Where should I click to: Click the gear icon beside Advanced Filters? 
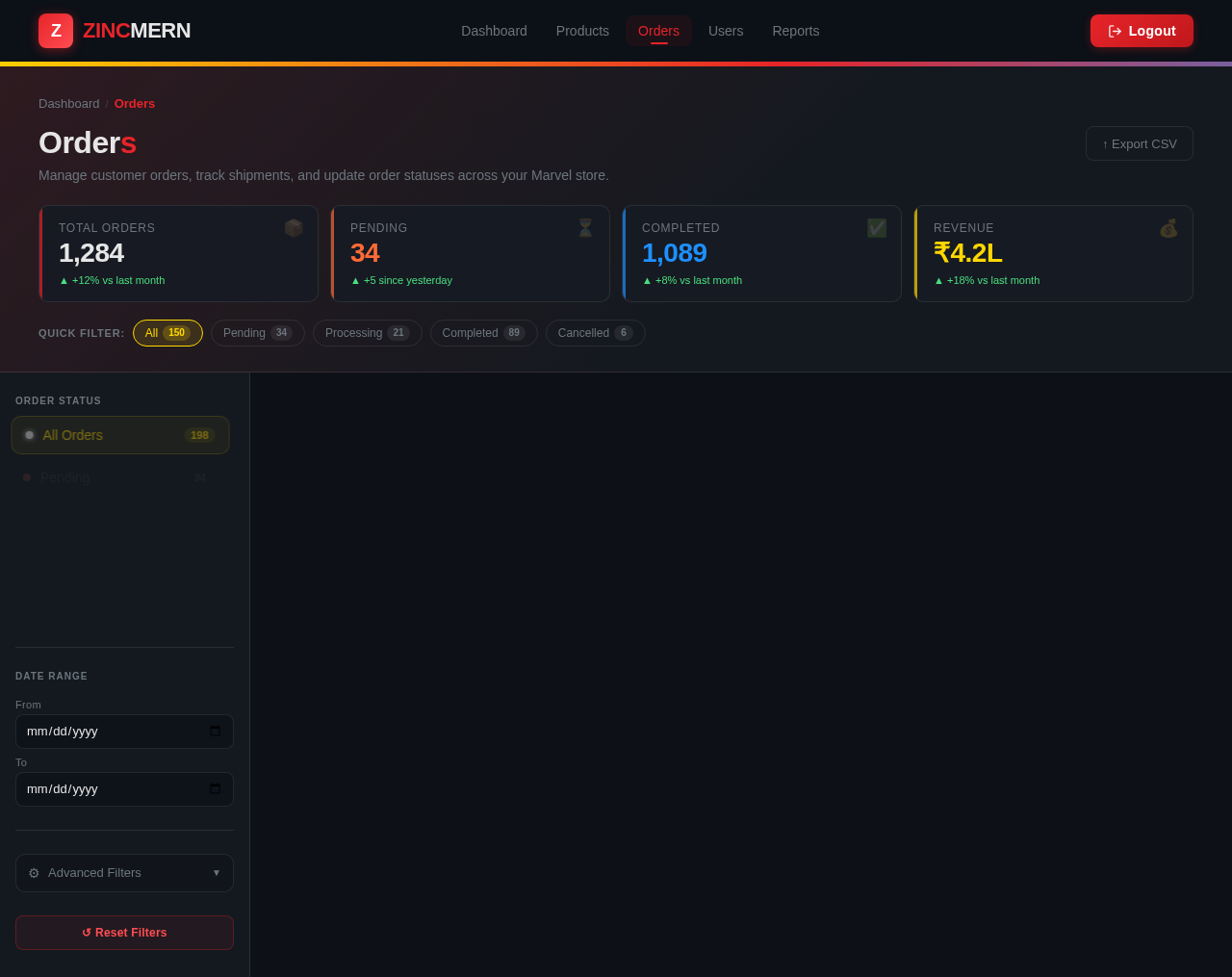tap(34, 873)
